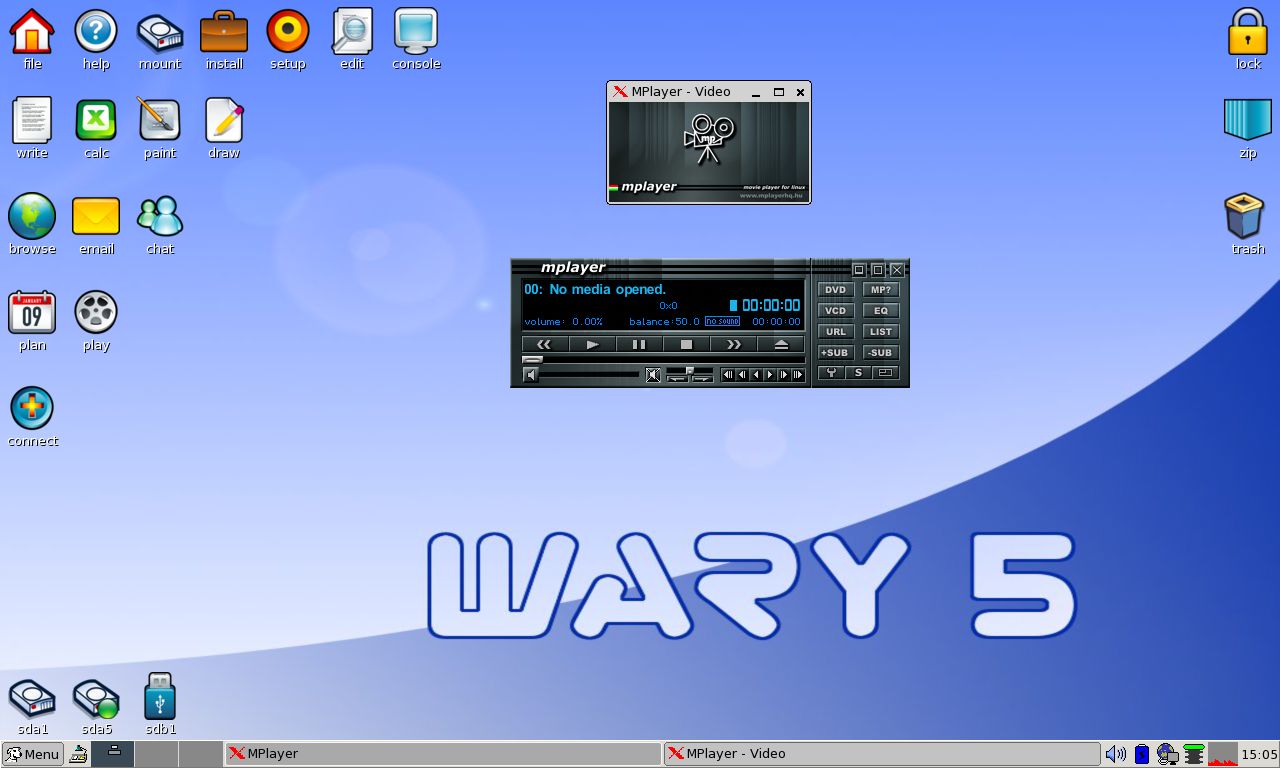The image size is (1280, 768).
Task: Open the install briefcase icon
Action: [224, 39]
